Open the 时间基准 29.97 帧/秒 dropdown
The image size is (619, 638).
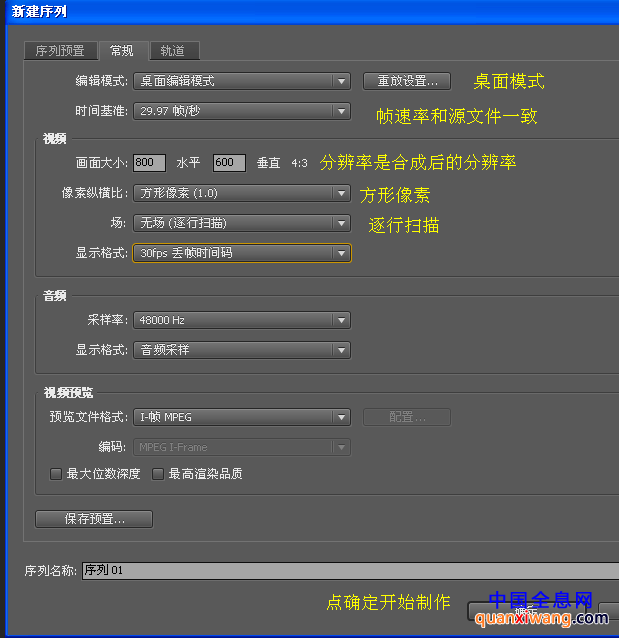click(x=241, y=111)
